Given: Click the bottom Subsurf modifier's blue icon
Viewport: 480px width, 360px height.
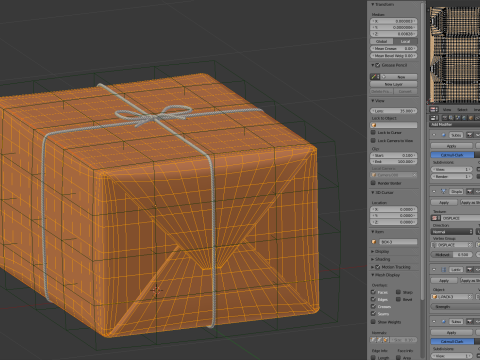Looking at the screenshot, I should tap(444, 322).
